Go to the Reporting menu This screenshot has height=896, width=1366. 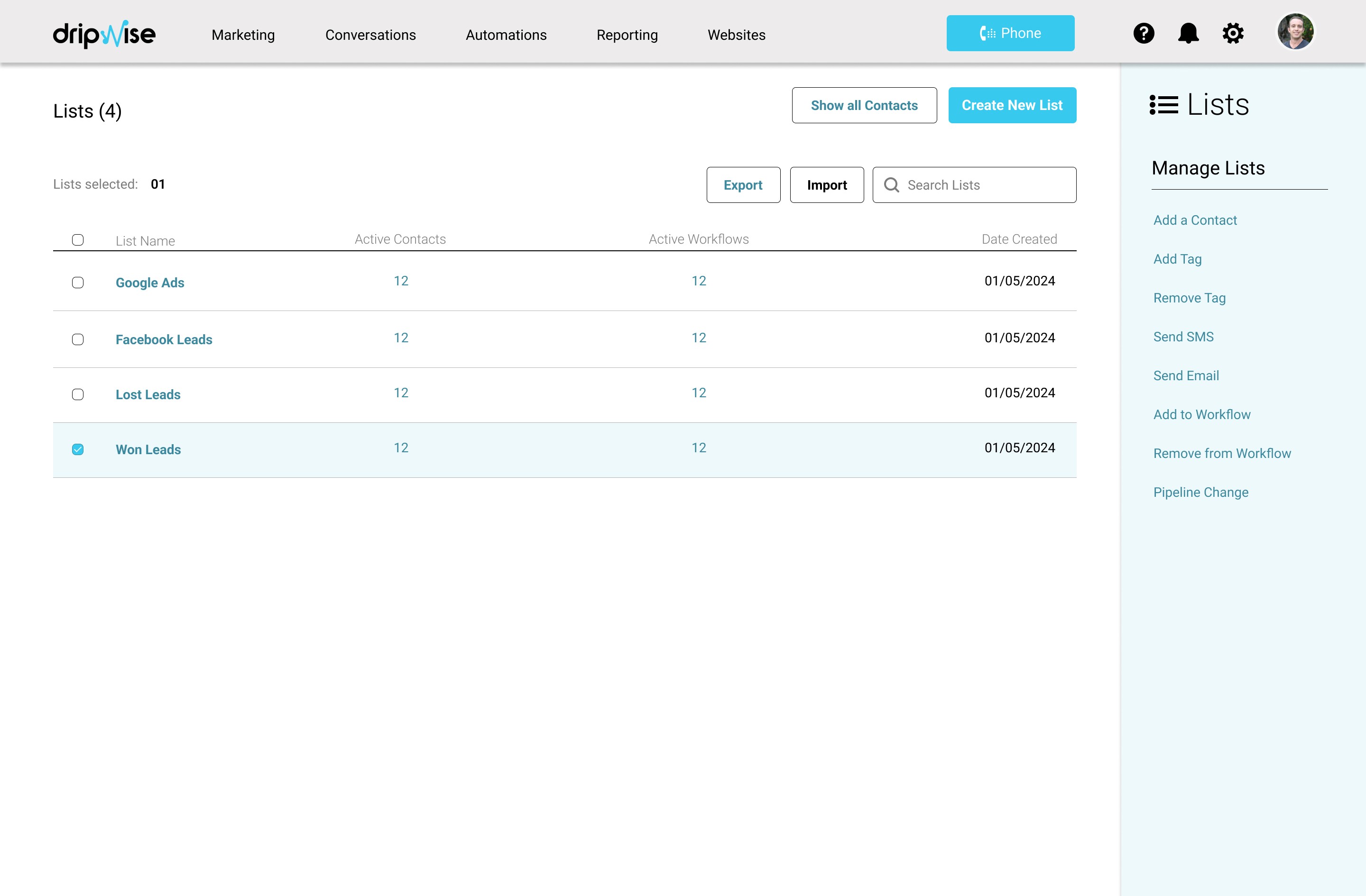pos(627,35)
